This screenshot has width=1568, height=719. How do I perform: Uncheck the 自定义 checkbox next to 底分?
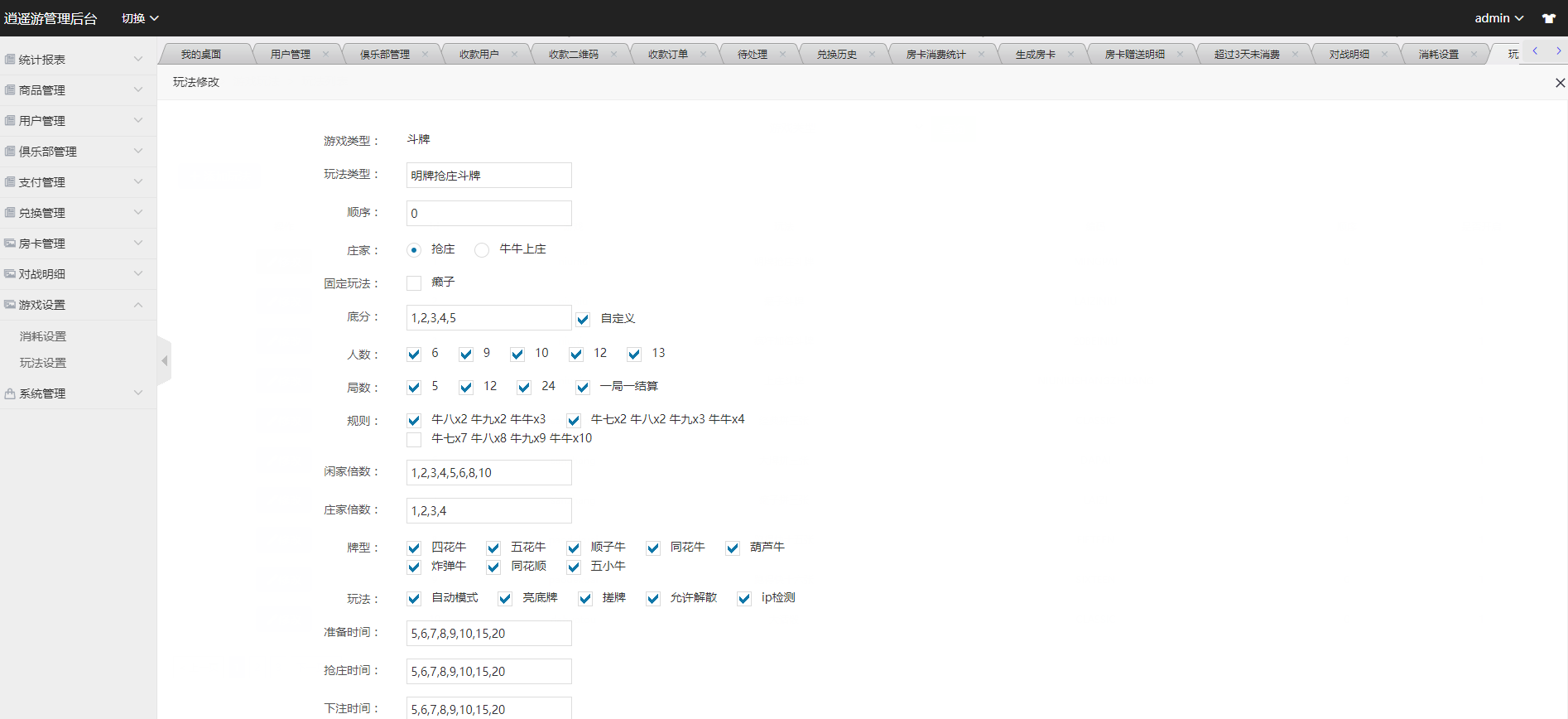[583, 319]
